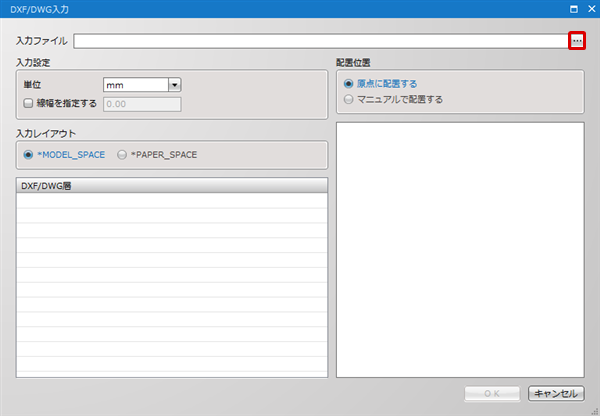
Task: Click the 0.00 line width input field
Action: coord(141,103)
